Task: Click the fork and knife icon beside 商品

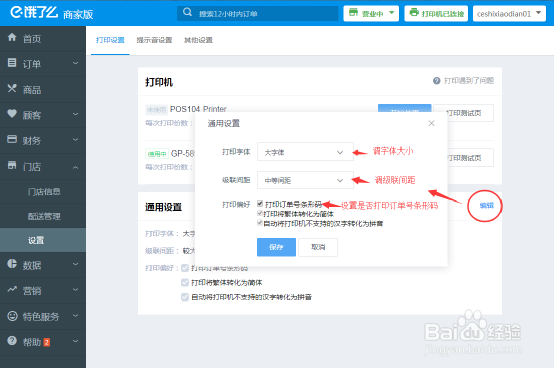Action: coord(12,88)
